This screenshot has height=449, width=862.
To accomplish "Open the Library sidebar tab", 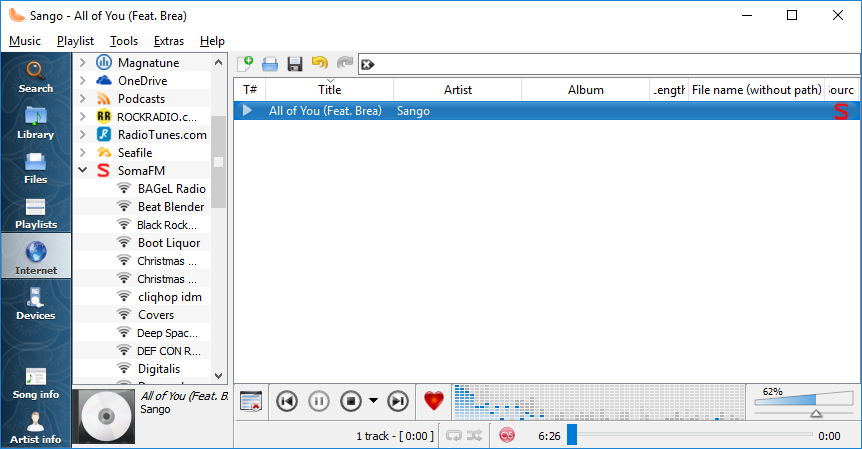I will point(36,122).
